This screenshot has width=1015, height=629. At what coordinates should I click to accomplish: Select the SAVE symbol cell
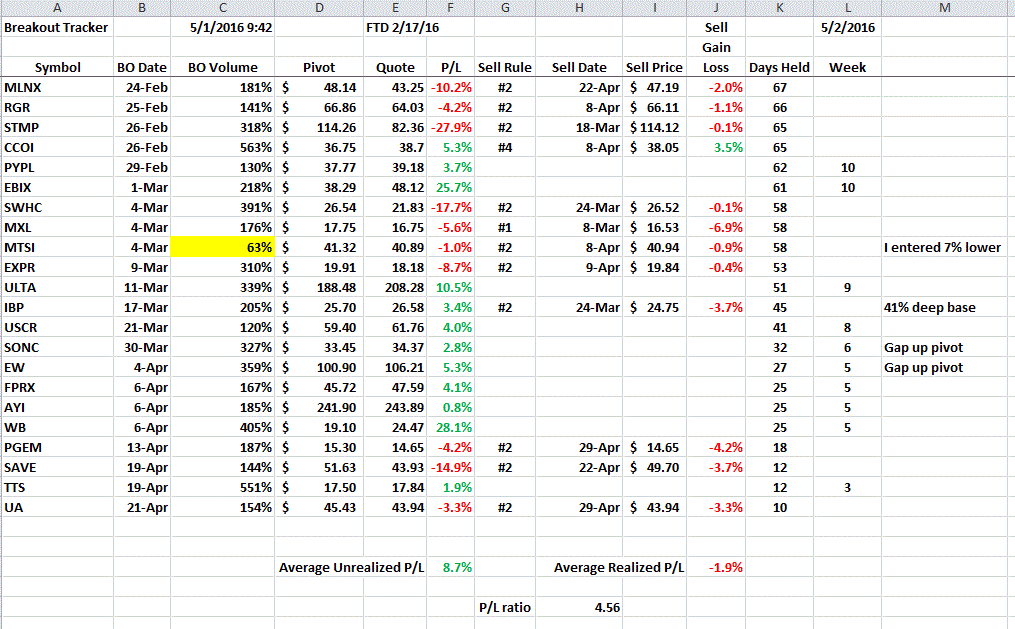click(x=57, y=469)
